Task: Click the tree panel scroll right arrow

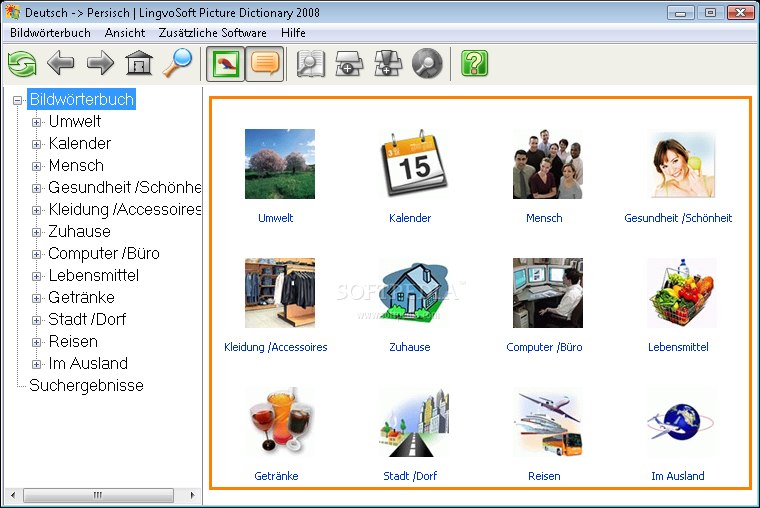Action: 192,495
